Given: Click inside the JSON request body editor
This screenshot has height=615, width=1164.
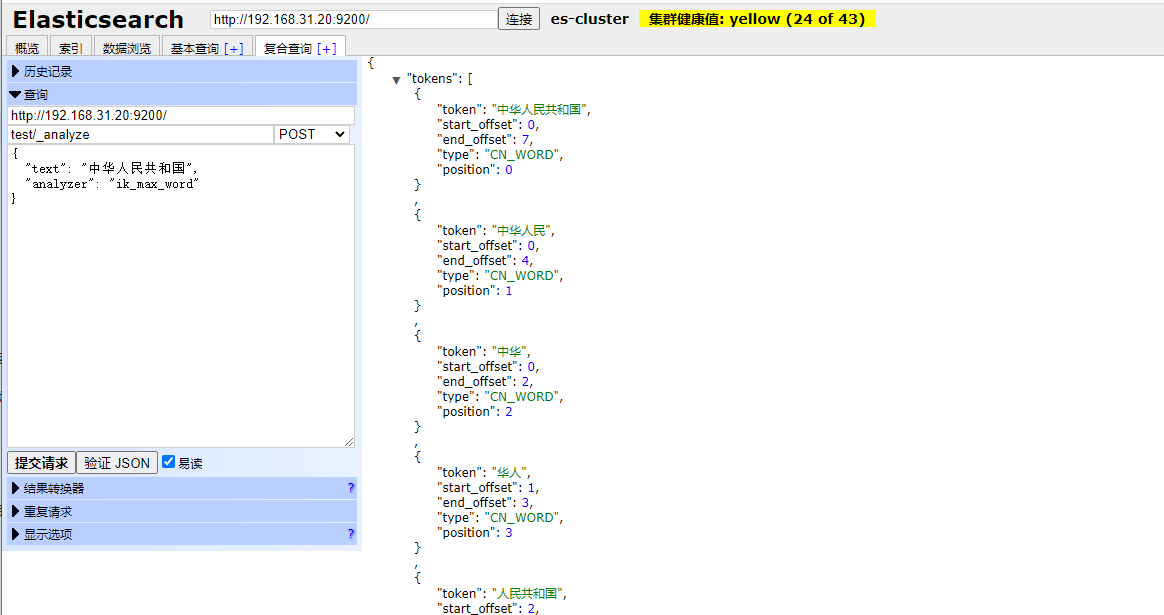Looking at the screenshot, I should coord(180,300).
